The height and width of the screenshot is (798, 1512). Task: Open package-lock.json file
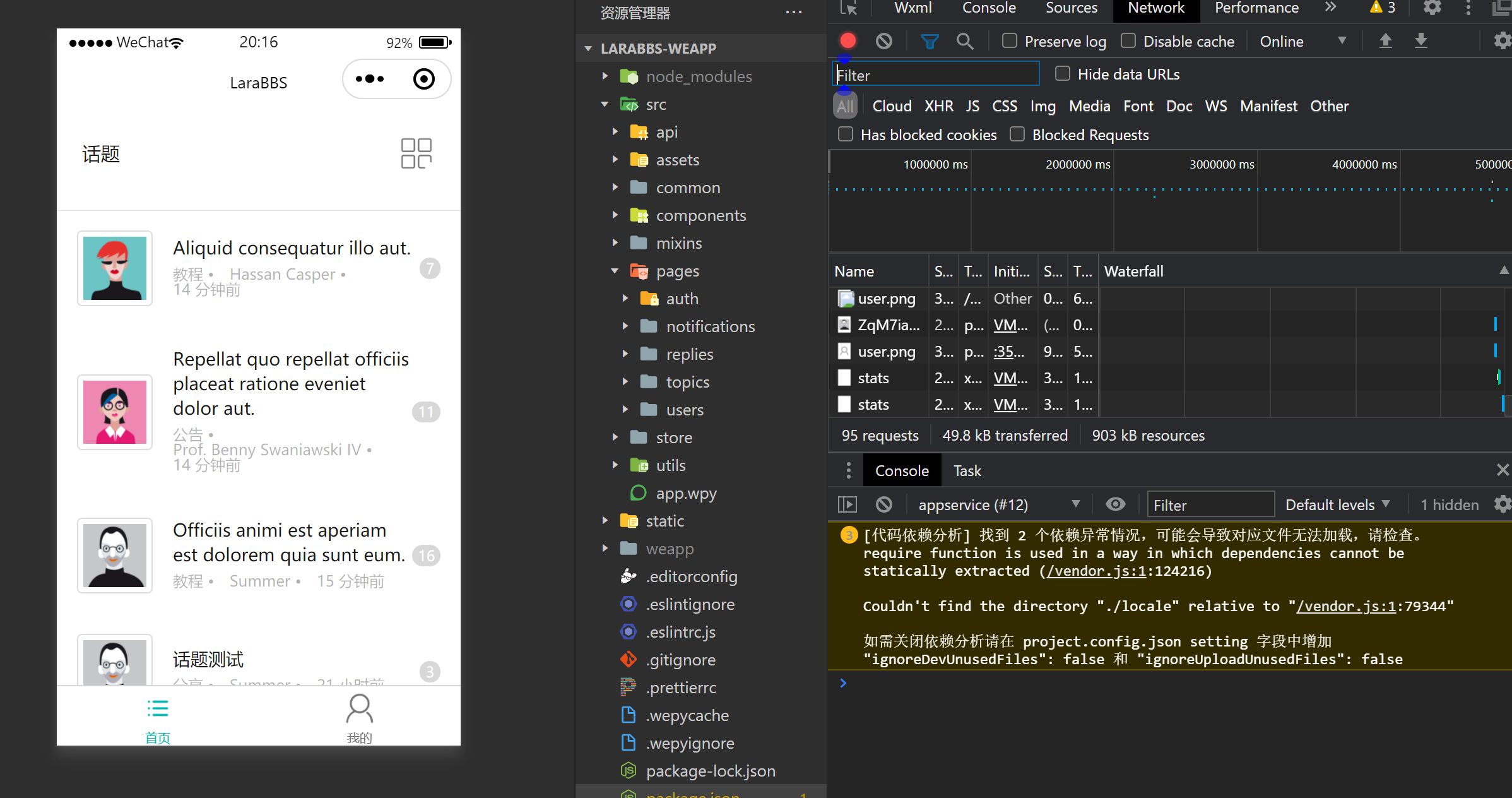[x=711, y=771]
